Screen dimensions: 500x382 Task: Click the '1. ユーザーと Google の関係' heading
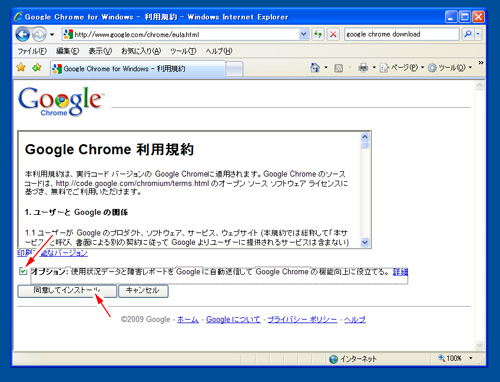pos(76,212)
